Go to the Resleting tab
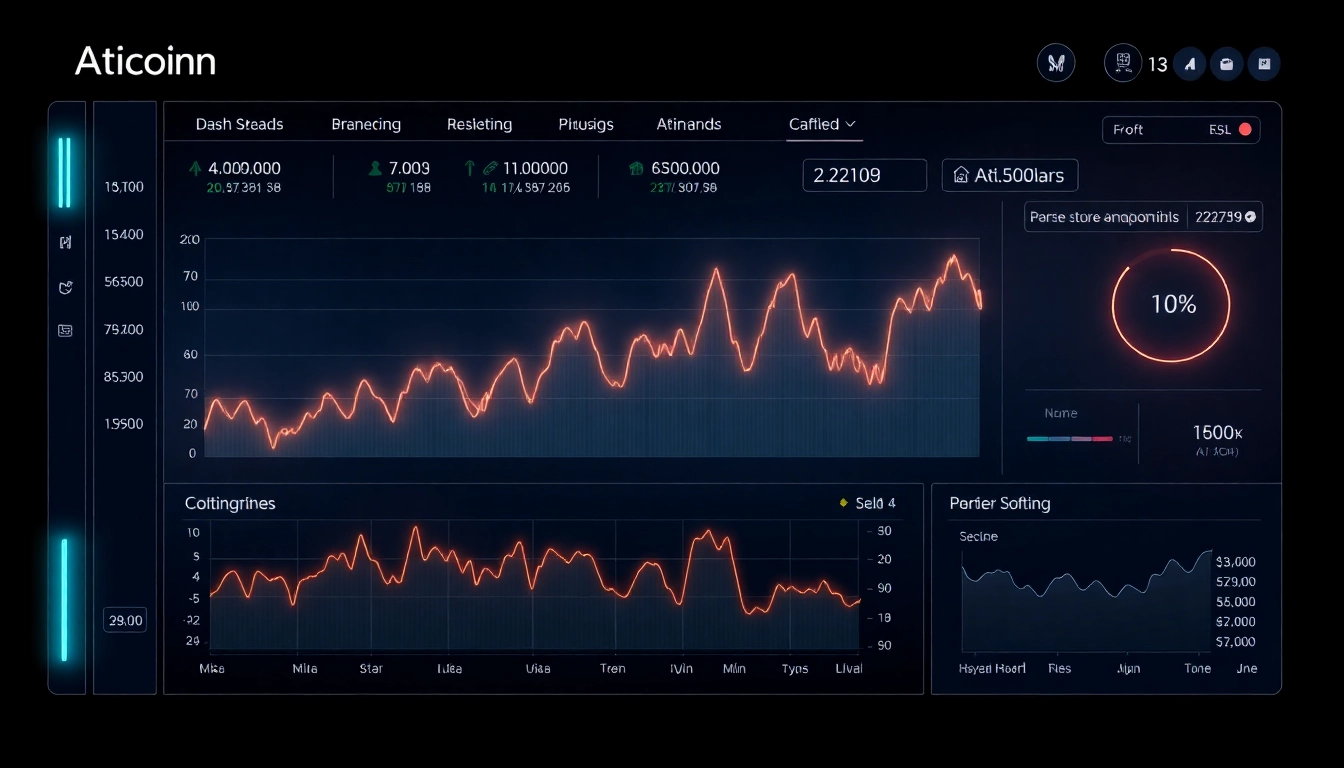1344x768 pixels. [479, 124]
